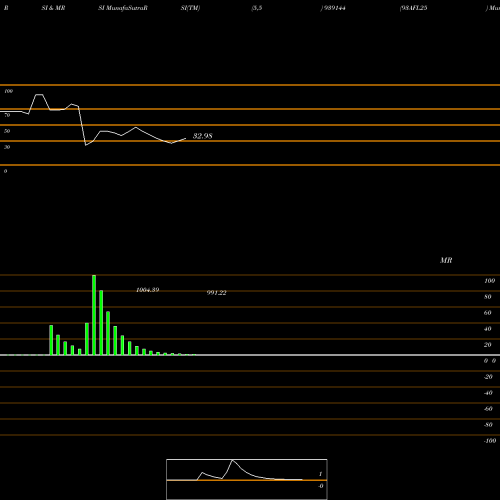Click the MR axis label 20

(488, 345)
